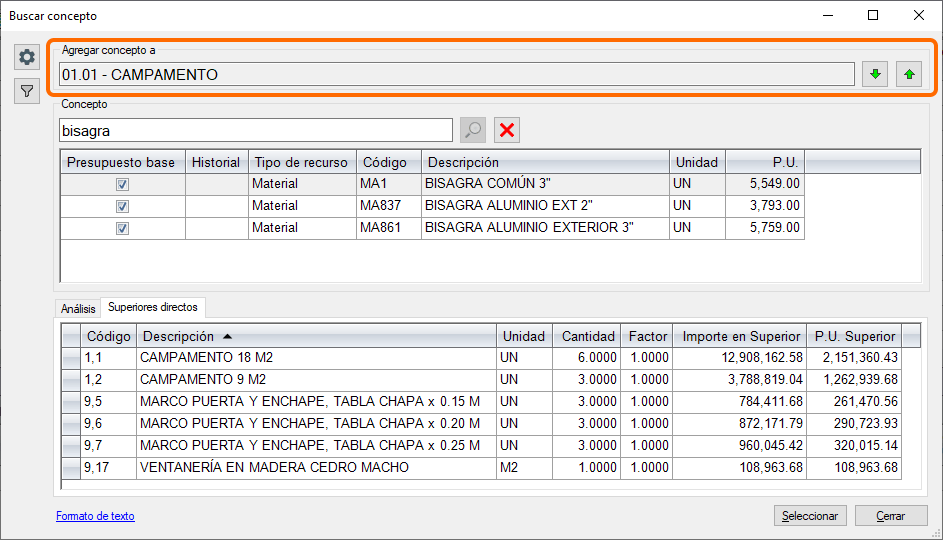Viewport: 943px width, 540px height.
Task: Select row BISAGRA ALUMINIO EXT 2"
Action: coord(432,206)
